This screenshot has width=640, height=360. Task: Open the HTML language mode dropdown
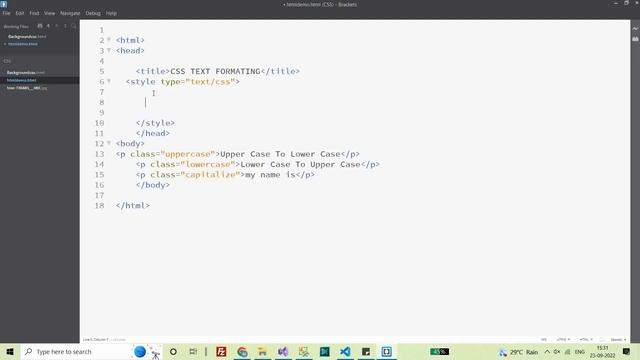pyautogui.click(x=586, y=340)
